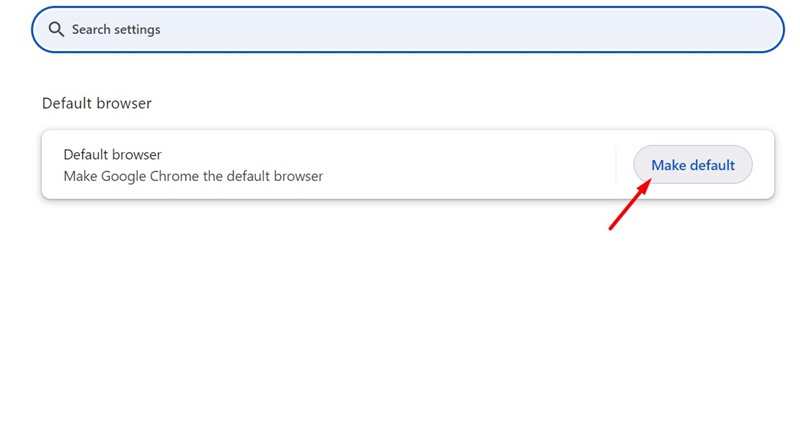Select the Default browser section heading
The height and width of the screenshot is (434, 800).
(96, 104)
